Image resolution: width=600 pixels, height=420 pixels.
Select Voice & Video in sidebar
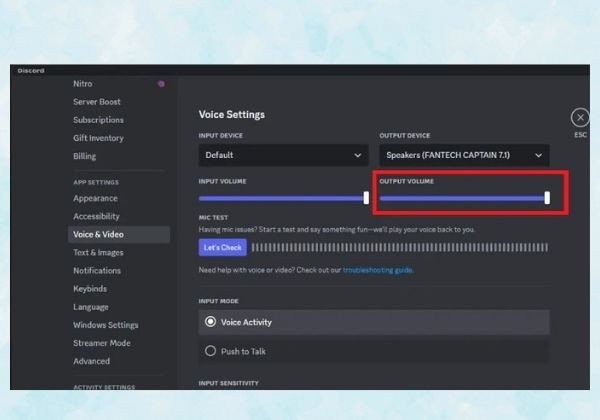tap(119, 234)
